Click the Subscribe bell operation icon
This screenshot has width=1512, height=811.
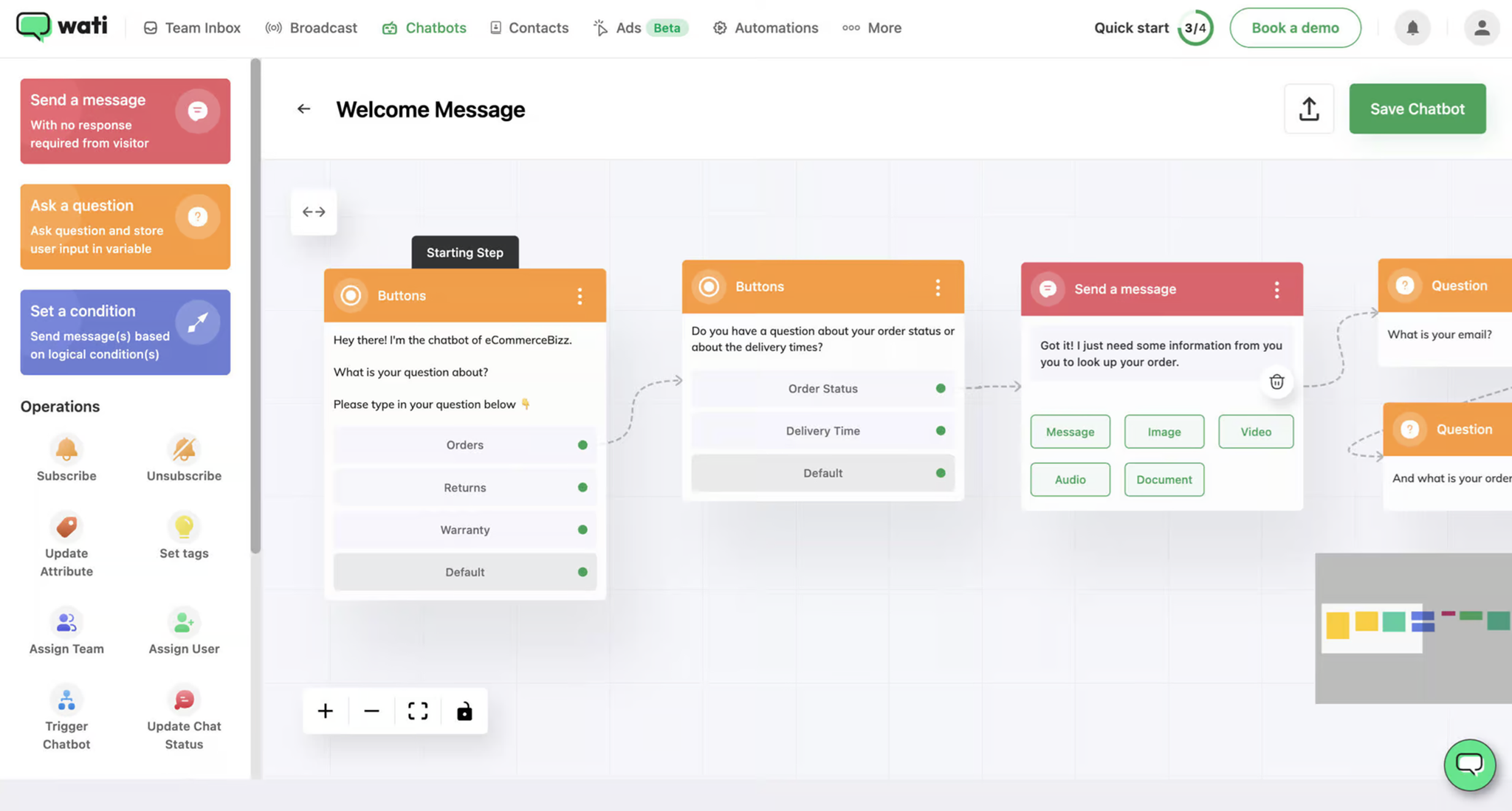click(x=66, y=449)
